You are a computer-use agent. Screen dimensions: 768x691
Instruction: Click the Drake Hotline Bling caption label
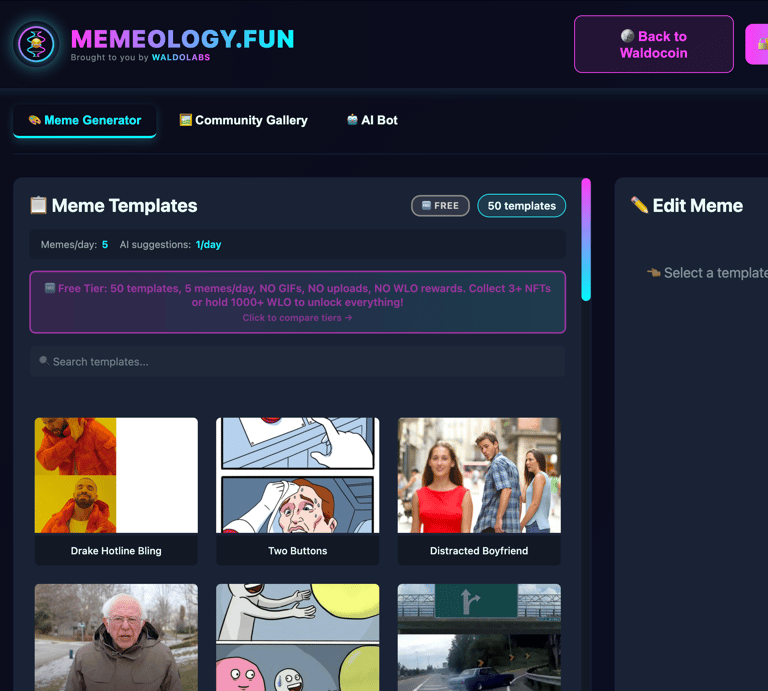point(116,551)
